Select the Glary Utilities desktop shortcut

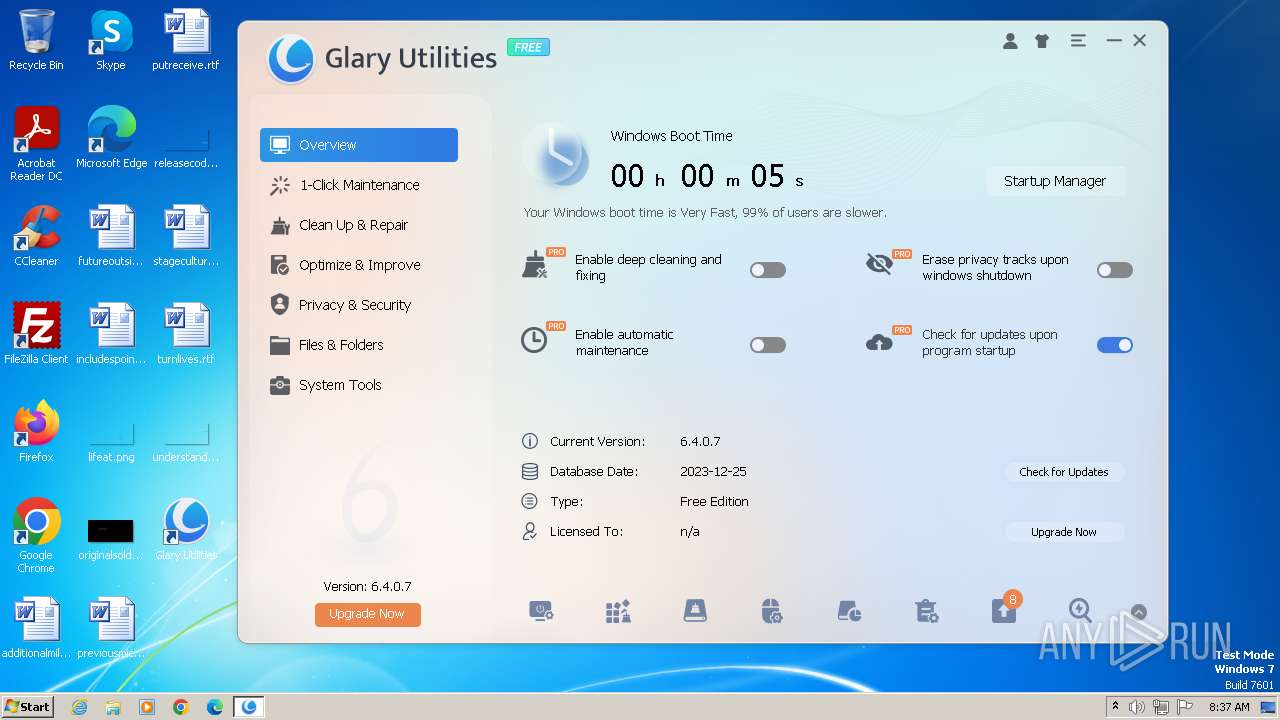click(186, 530)
